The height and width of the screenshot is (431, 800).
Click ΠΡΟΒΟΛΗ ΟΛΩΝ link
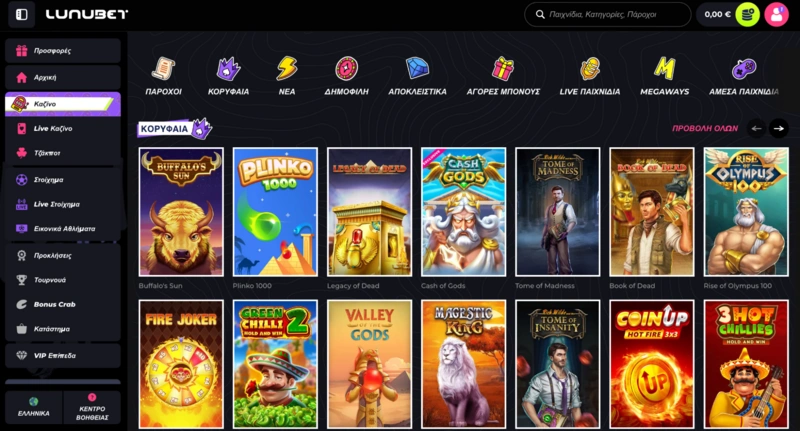click(x=705, y=129)
